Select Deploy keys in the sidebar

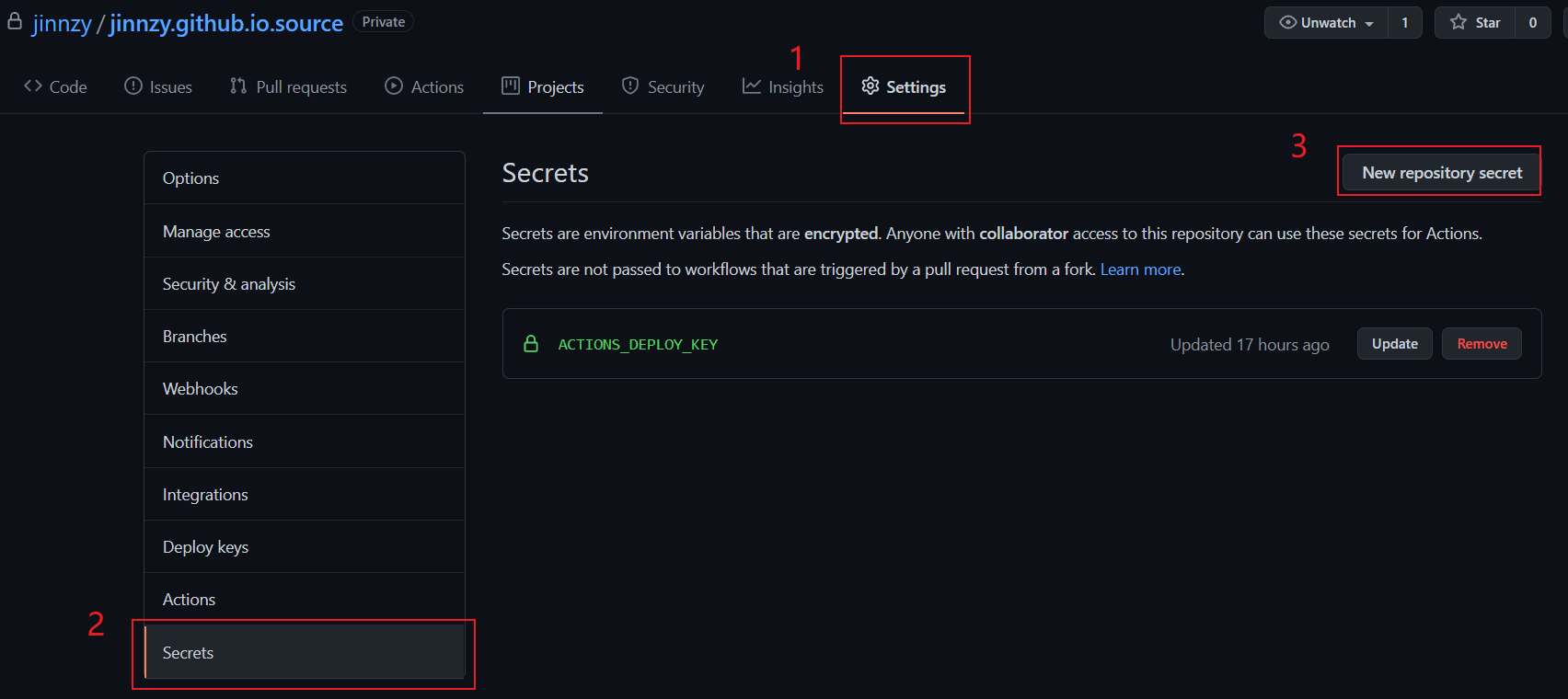(x=205, y=547)
